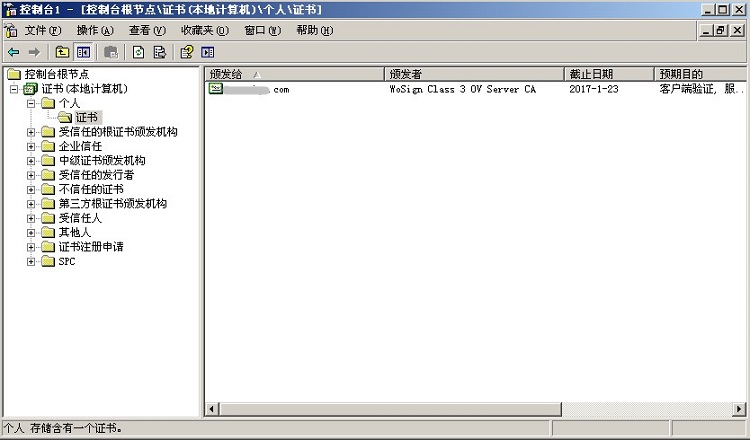Expand the 中级证书颁发机构 node
This screenshot has height=440, width=750.
(31, 160)
